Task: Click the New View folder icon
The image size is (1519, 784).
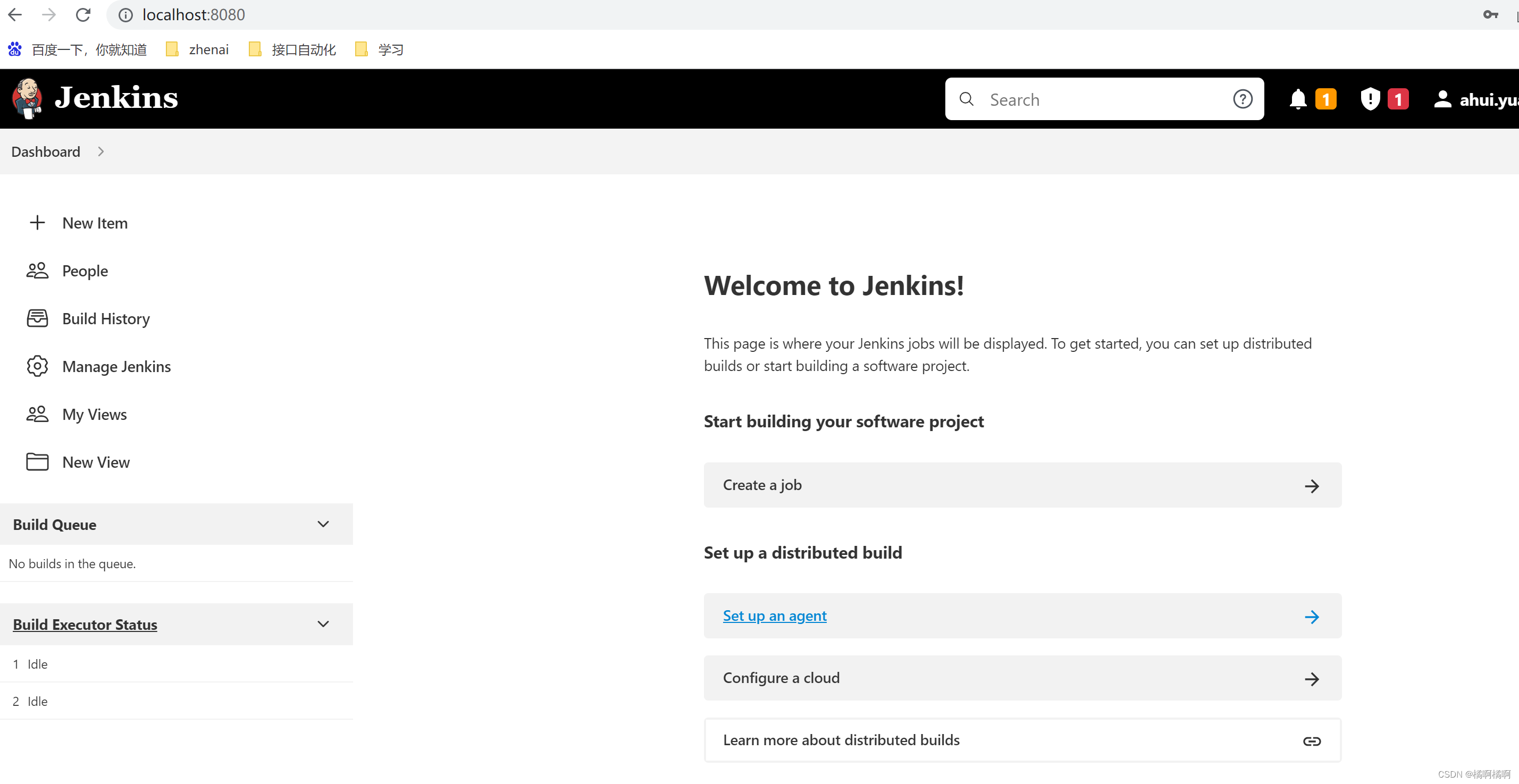Action: tap(37, 461)
